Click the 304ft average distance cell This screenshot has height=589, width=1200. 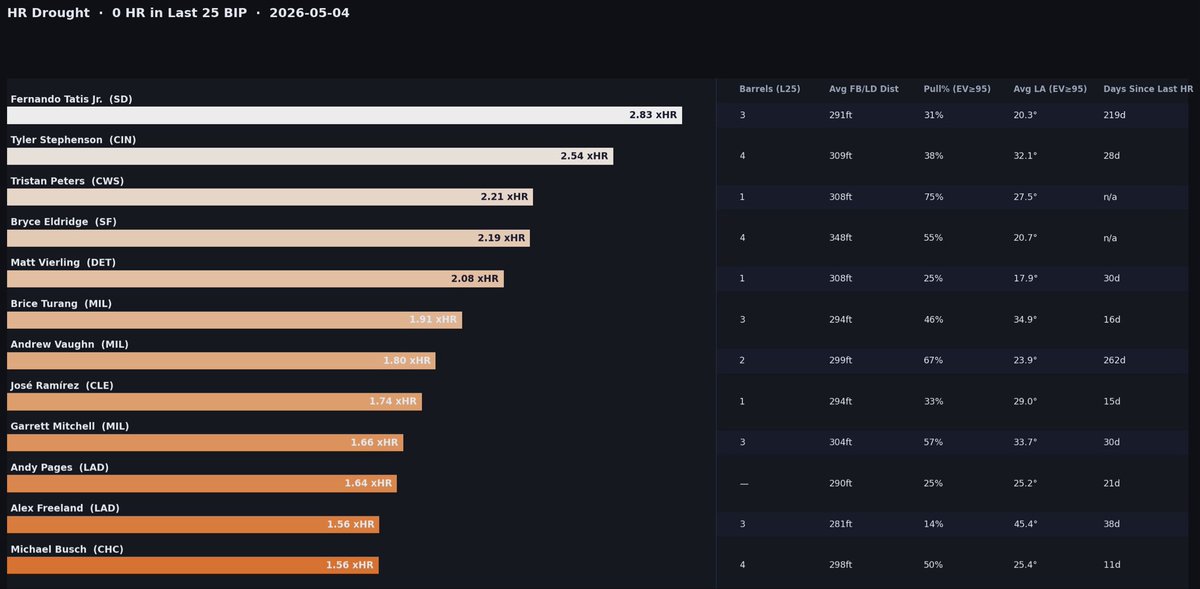tap(840, 443)
